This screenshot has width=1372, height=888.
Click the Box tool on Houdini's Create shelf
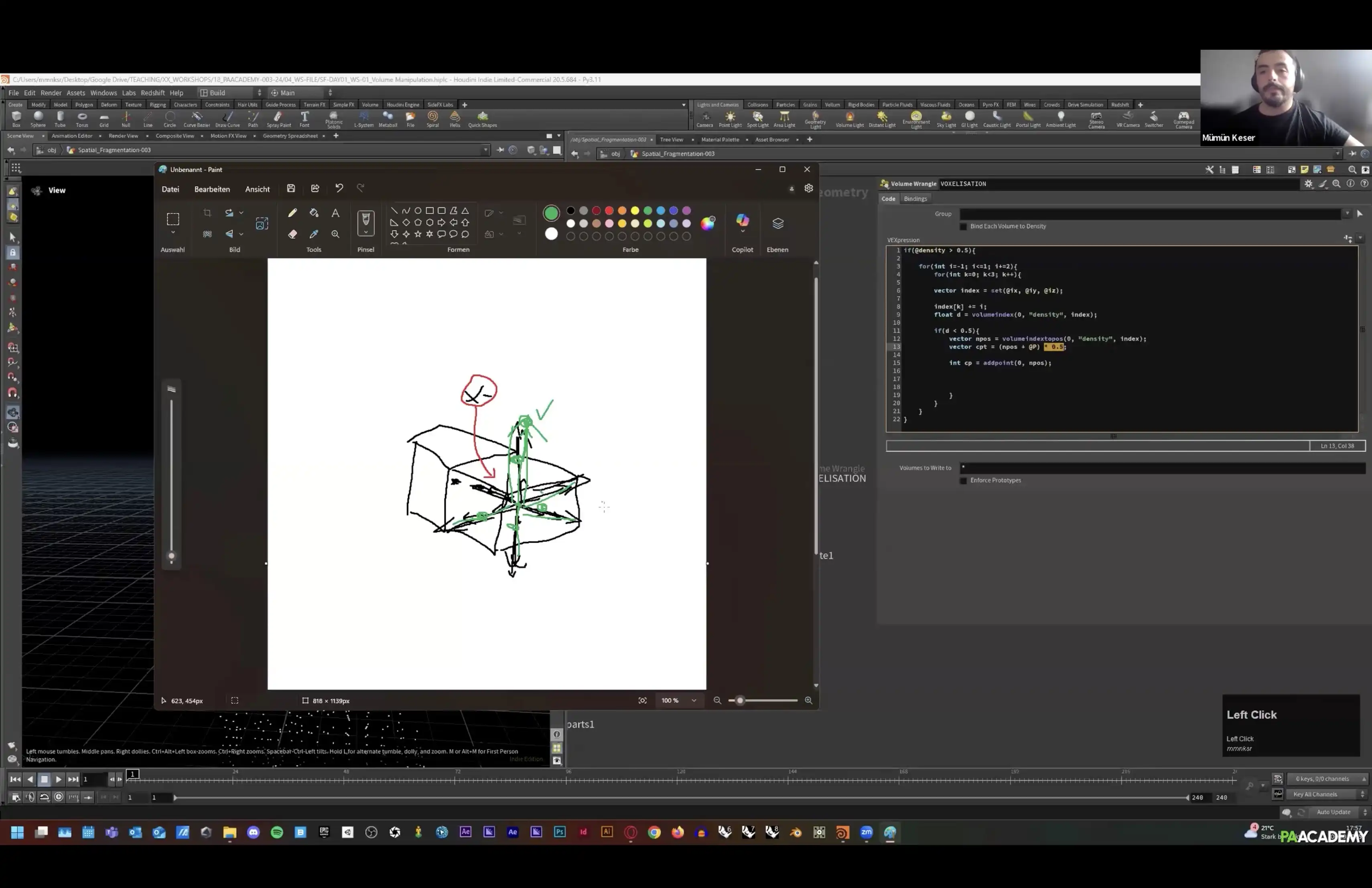[16, 119]
